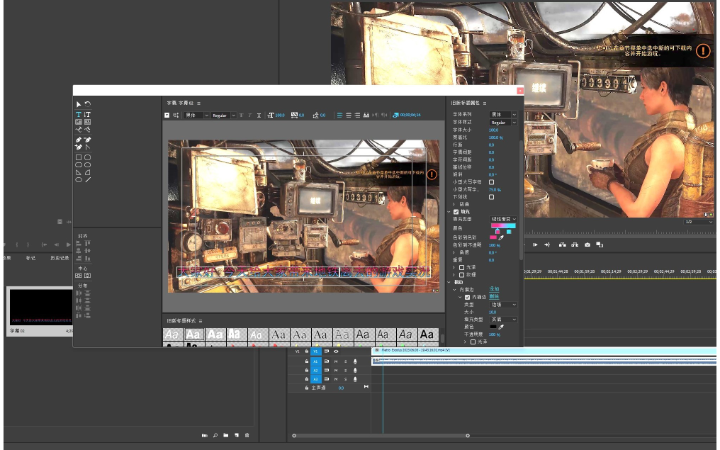Enable the Sheen checkbox under Fill
The image size is (720, 450).
tap(461, 267)
